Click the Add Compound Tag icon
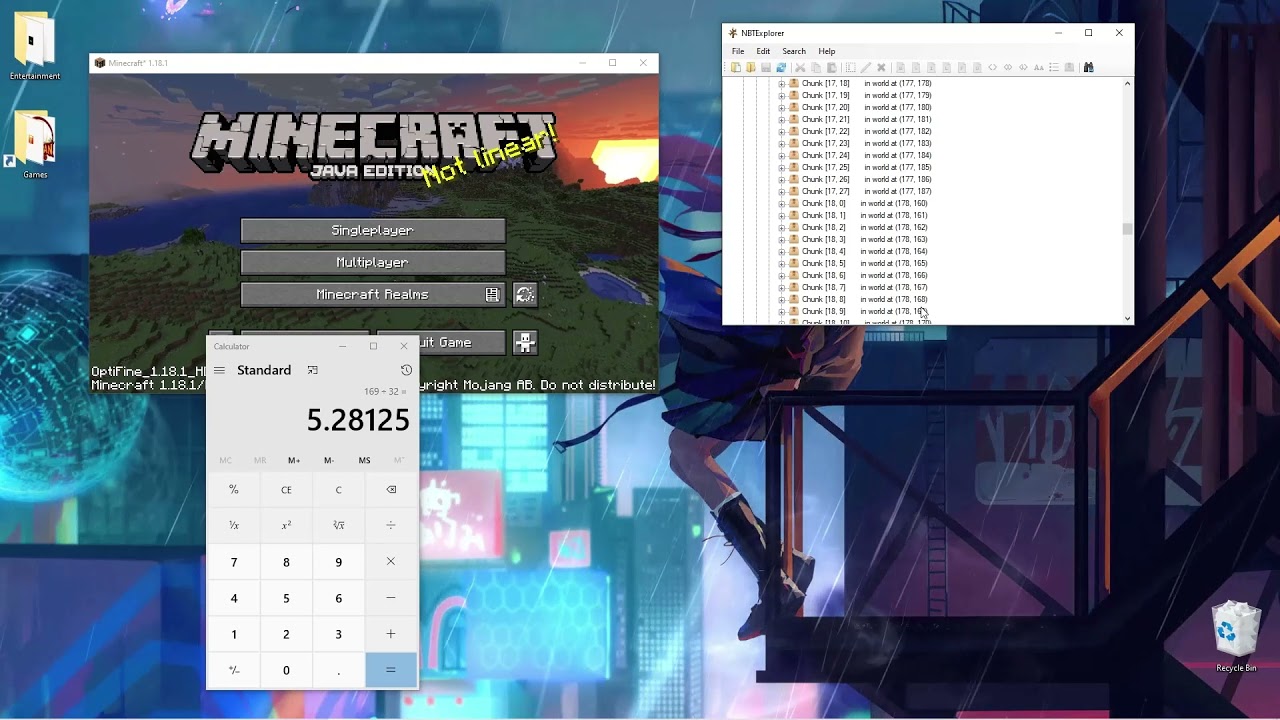This screenshot has width=1280, height=720. 1069,67
